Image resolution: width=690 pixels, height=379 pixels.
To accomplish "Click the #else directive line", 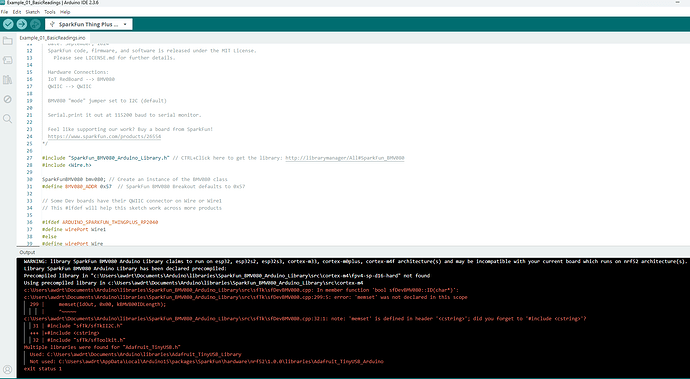I will pos(49,236).
